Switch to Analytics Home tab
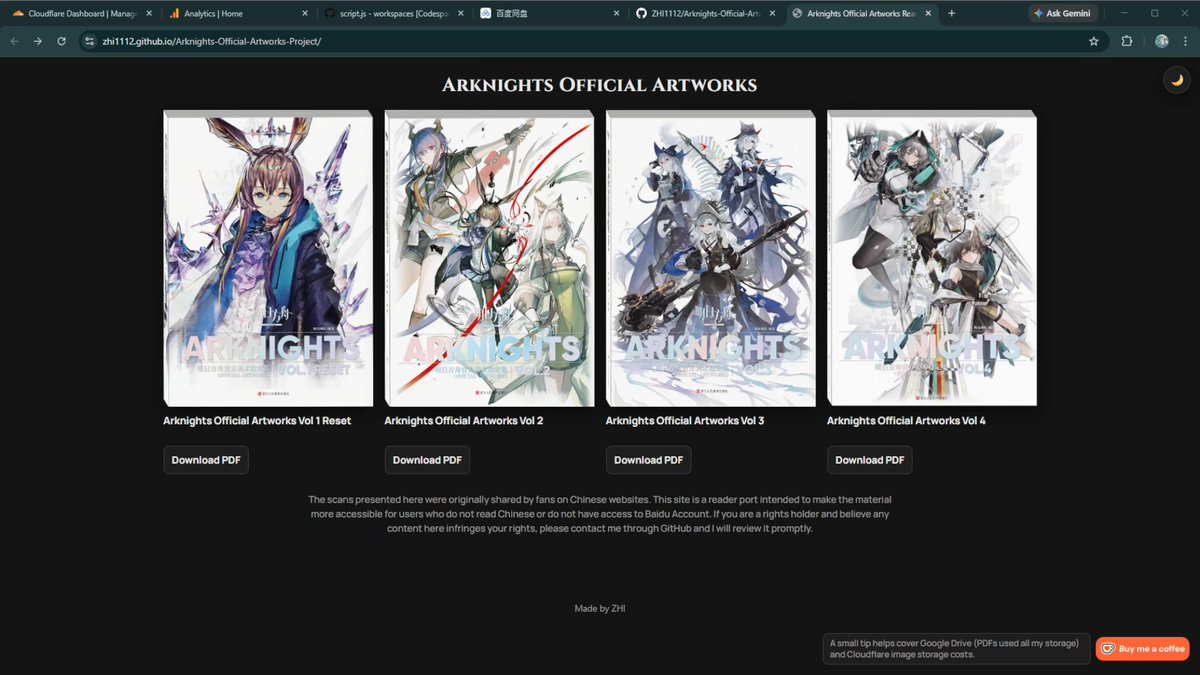 pos(237,14)
